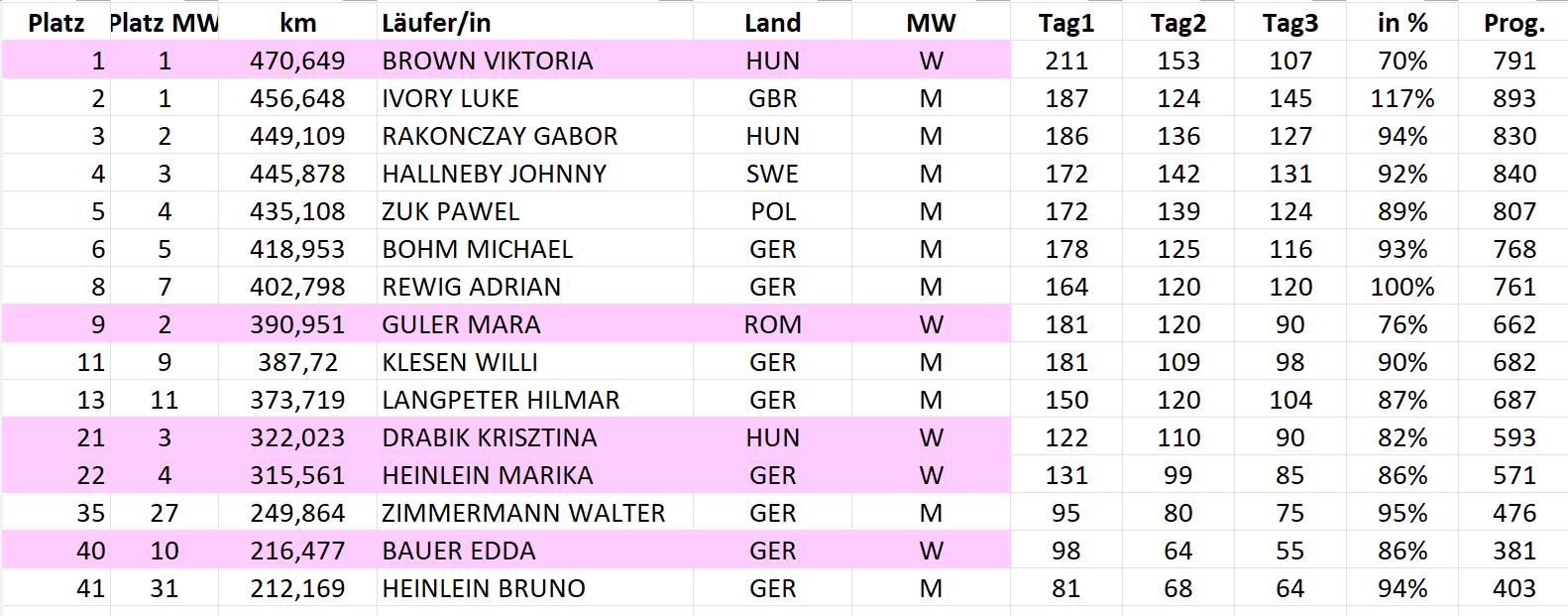Select RAKONCZAY GABOR's km value 449,109
This screenshot has width=1568, height=616.
point(297,136)
